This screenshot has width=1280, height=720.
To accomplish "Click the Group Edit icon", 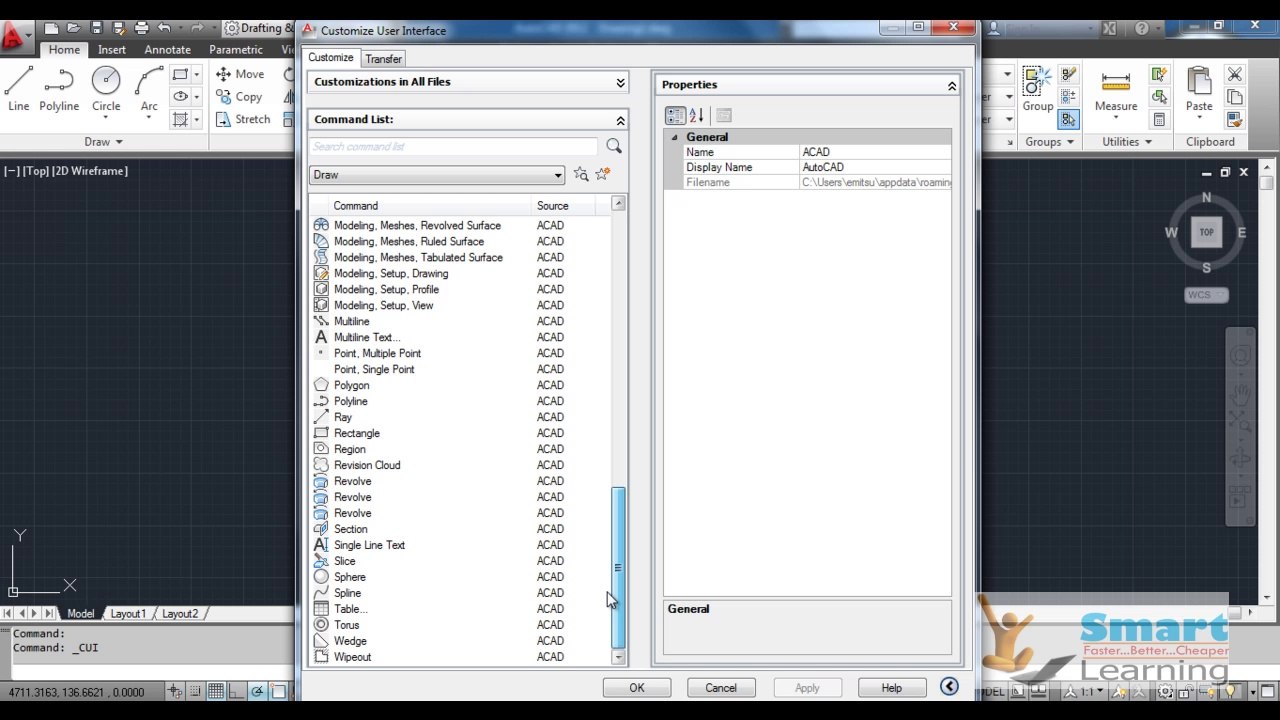I will click(x=1069, y=97).
